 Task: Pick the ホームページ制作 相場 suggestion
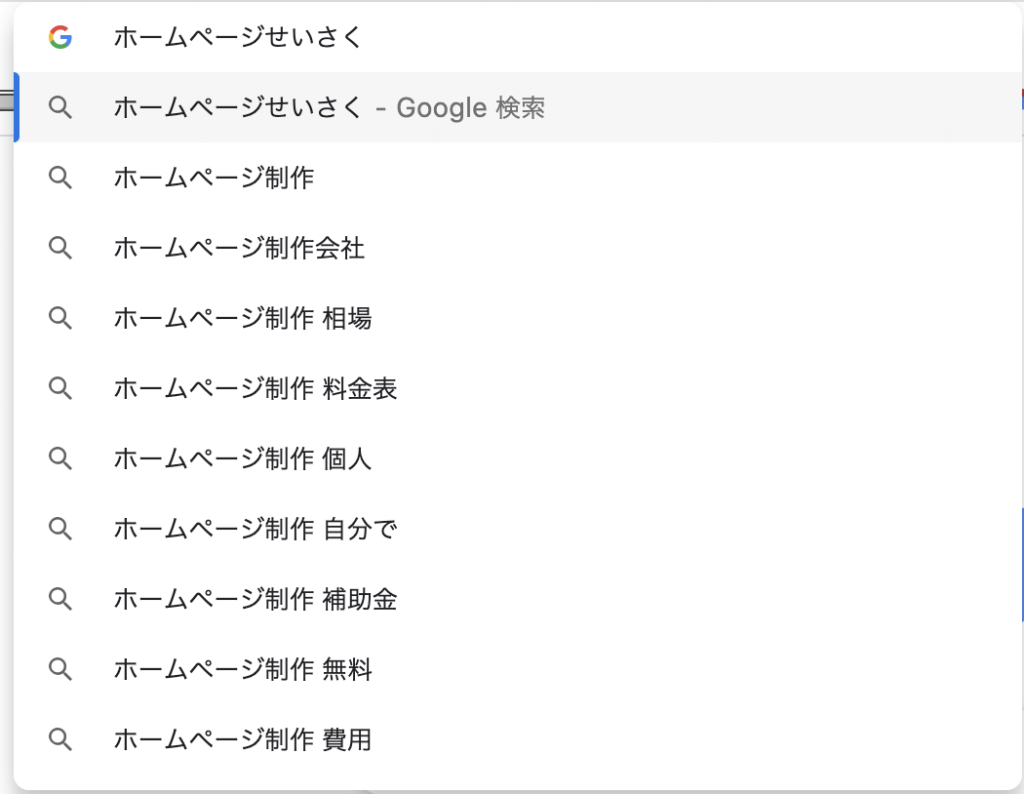(x=243, y=318)
